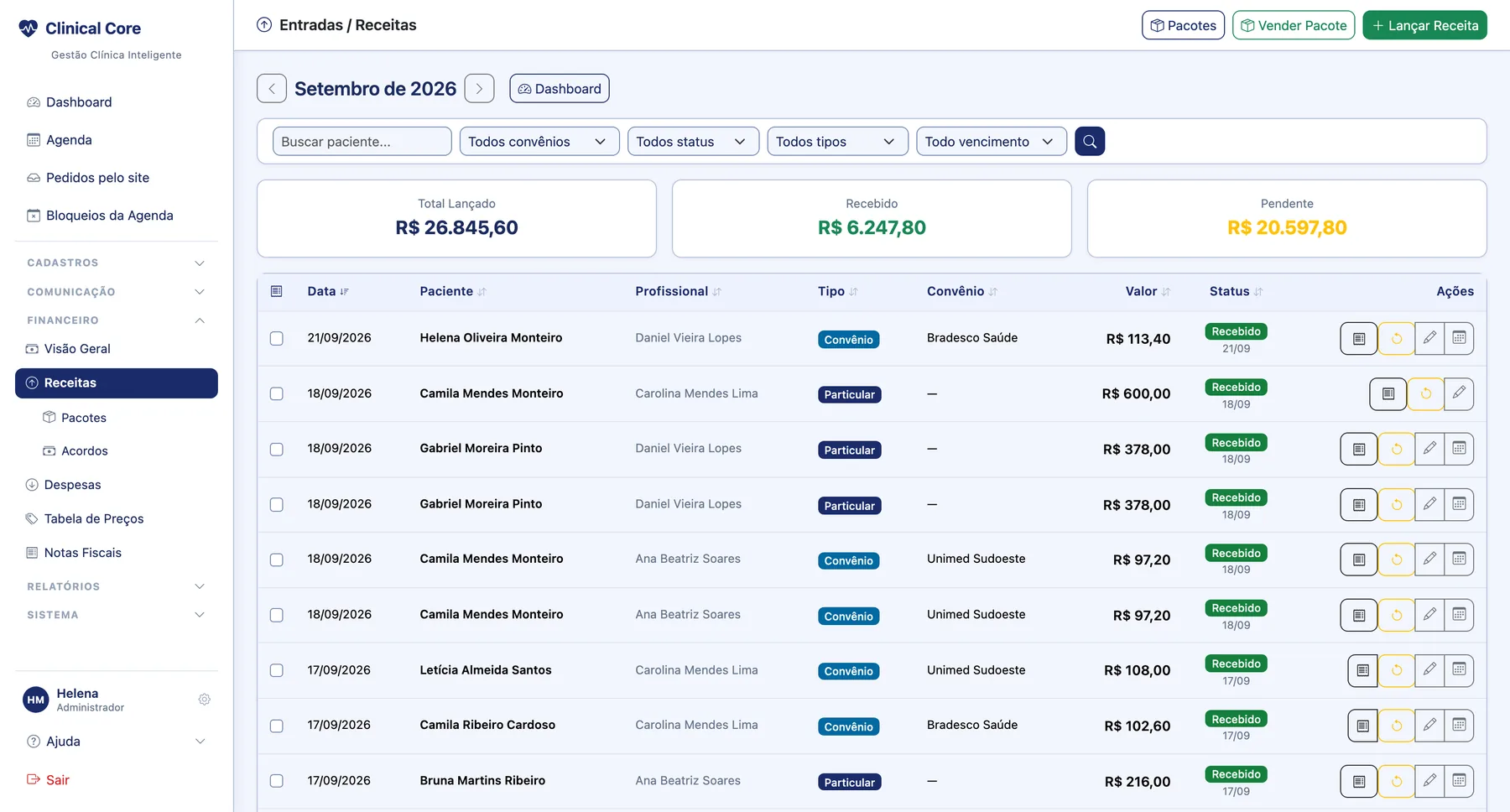1510x812 pixels.
Task: Tick checkbox for Letícia Almeida Santos row
Action: 277,670
